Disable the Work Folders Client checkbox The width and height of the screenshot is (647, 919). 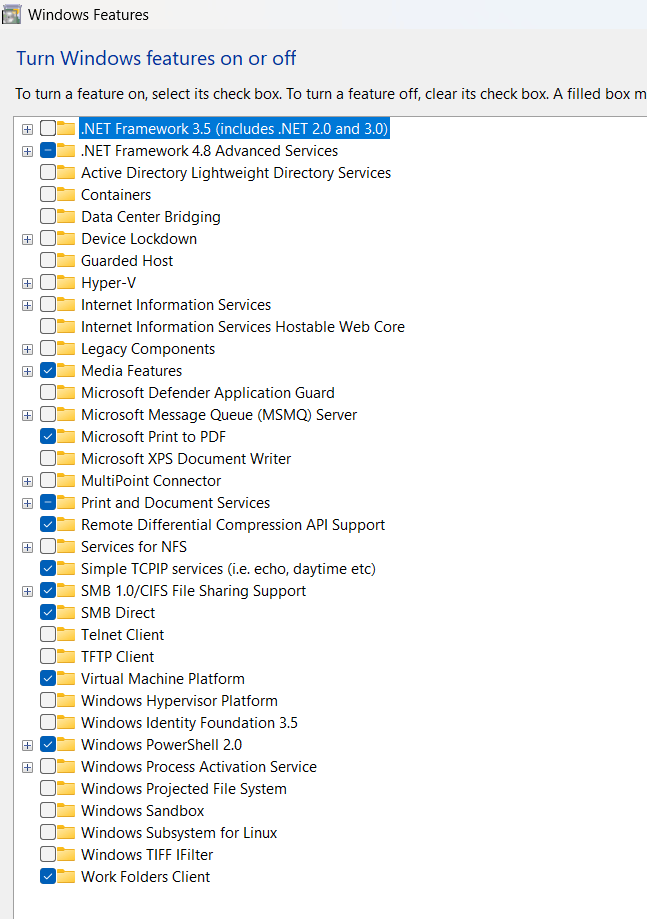coord(48,877)
